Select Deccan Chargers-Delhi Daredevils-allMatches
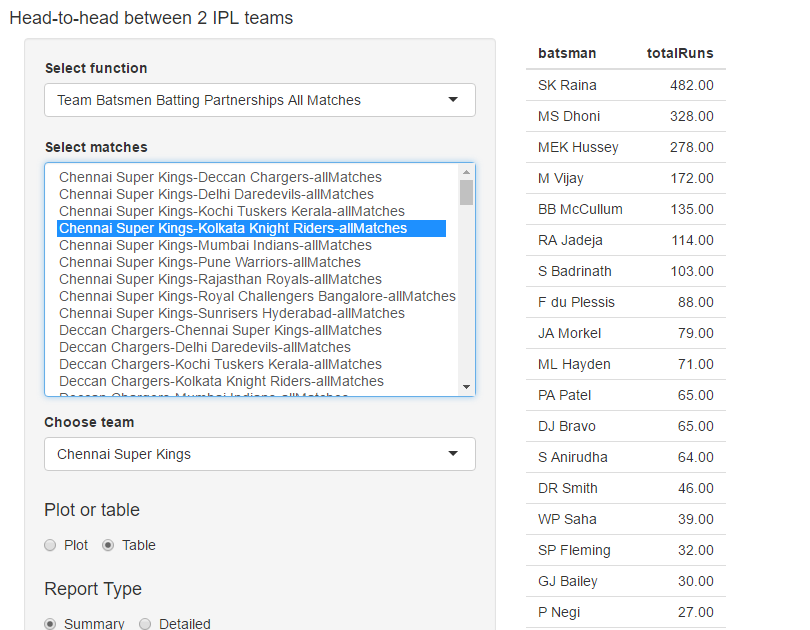The image size is (810, 630). 204,347
